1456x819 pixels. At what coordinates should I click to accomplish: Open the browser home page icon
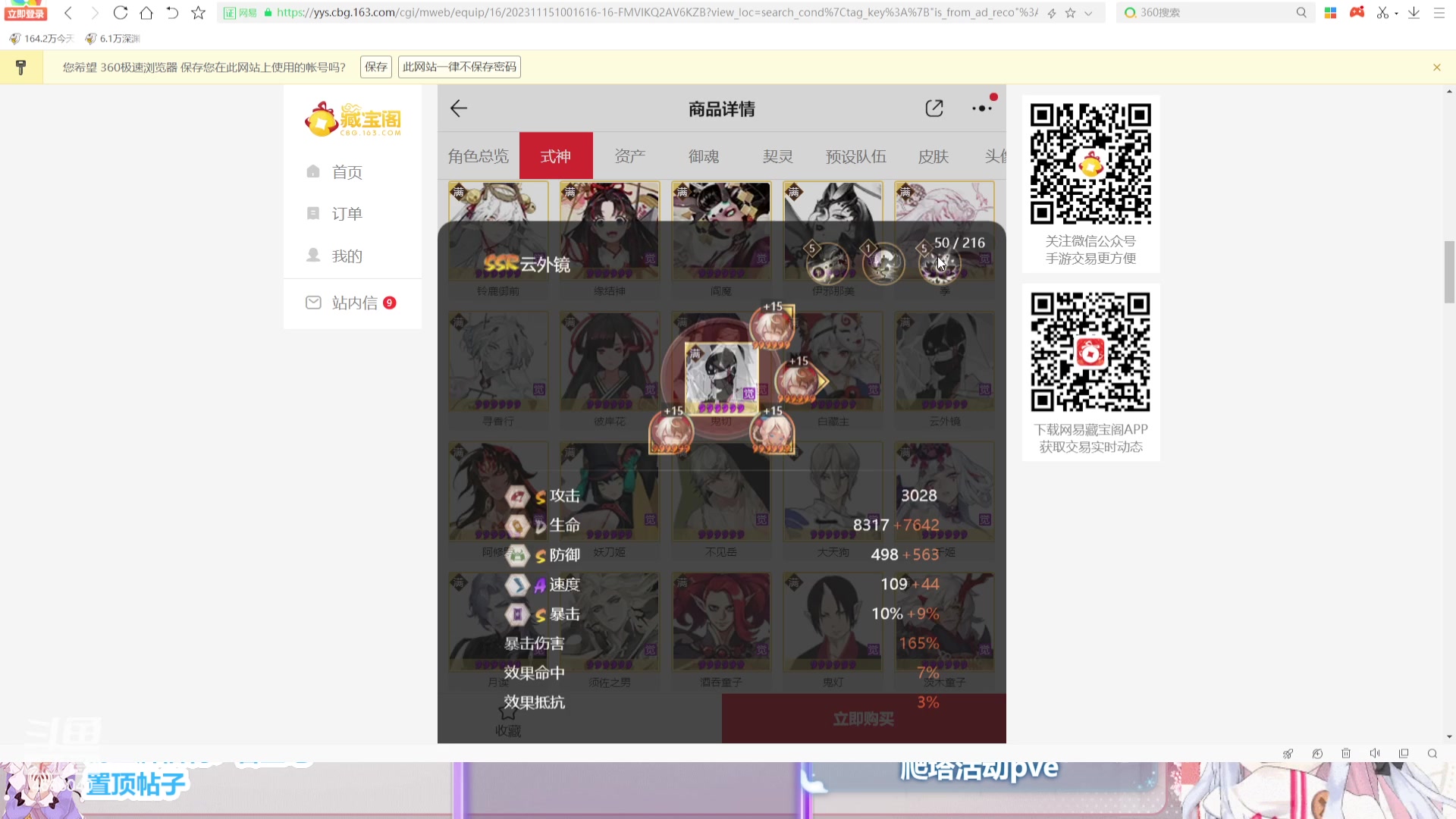(146, 13)
